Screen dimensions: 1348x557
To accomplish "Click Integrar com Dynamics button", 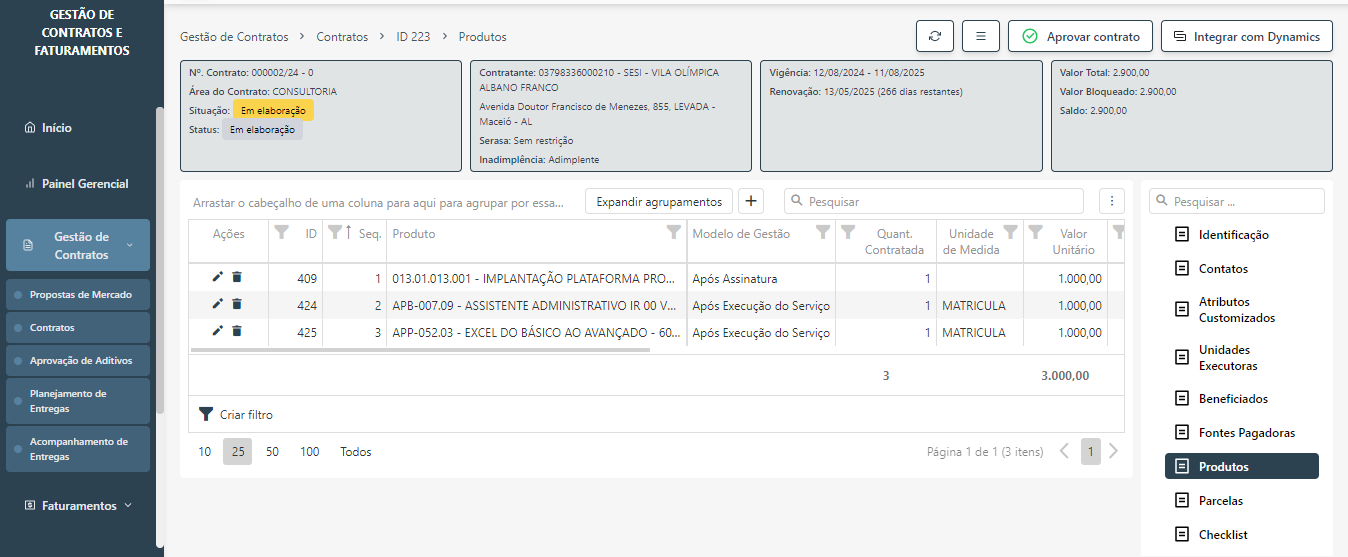I will point(1246,36).
